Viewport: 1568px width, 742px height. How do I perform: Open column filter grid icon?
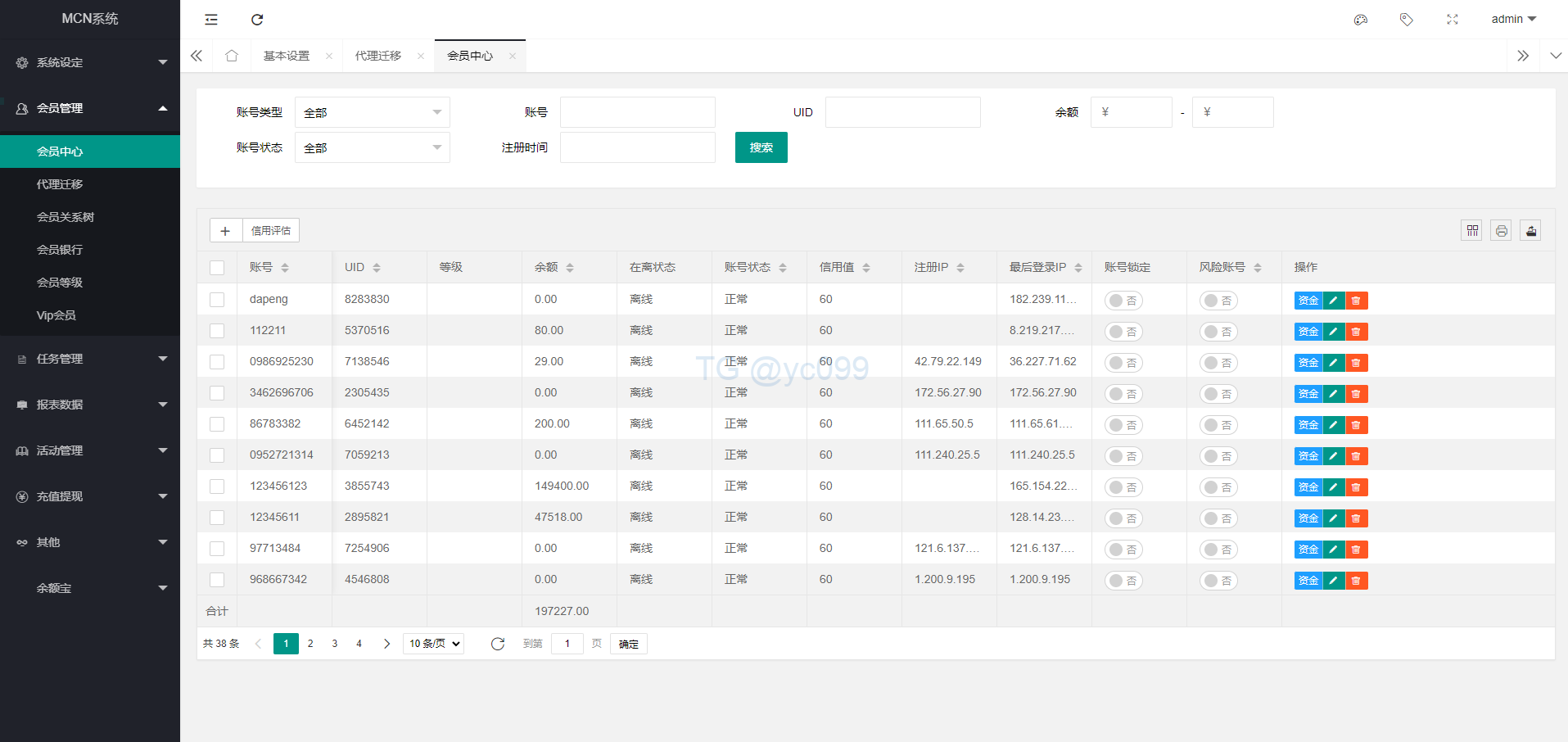pyautogui.click(x=1472, y=231)
